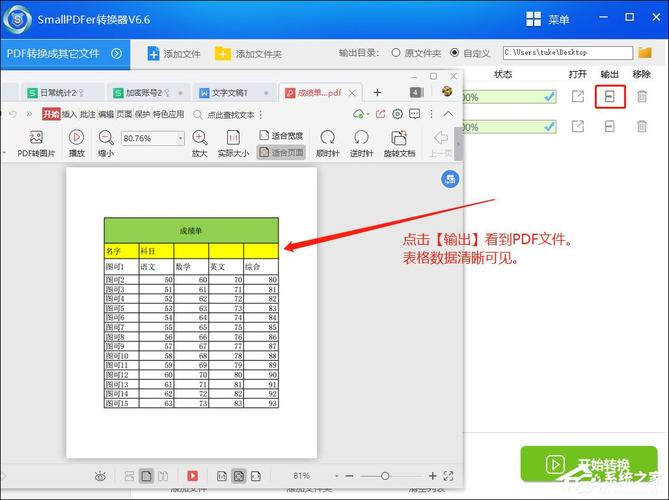Click the user avatar in WPS
This screenshot has width=669, height=500.
447,91
